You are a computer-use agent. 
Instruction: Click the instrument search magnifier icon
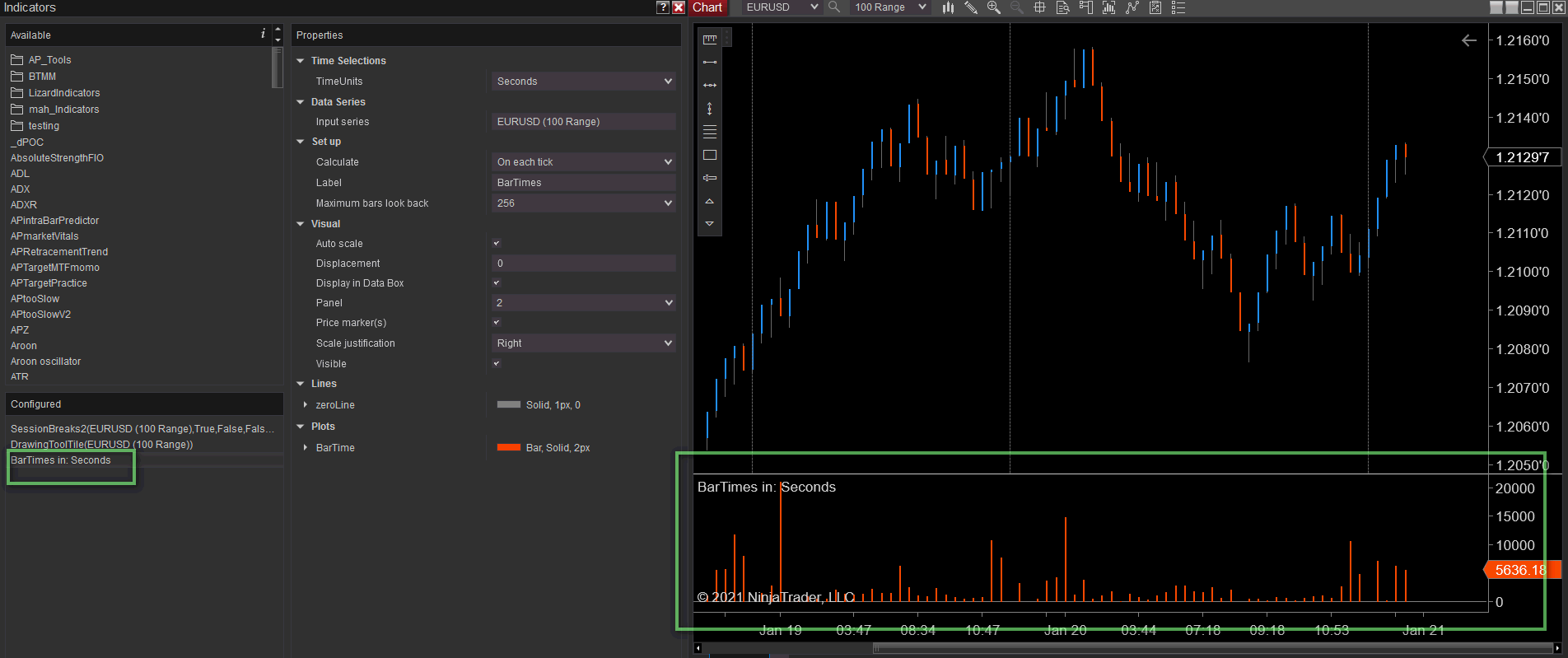coord(834,7)
